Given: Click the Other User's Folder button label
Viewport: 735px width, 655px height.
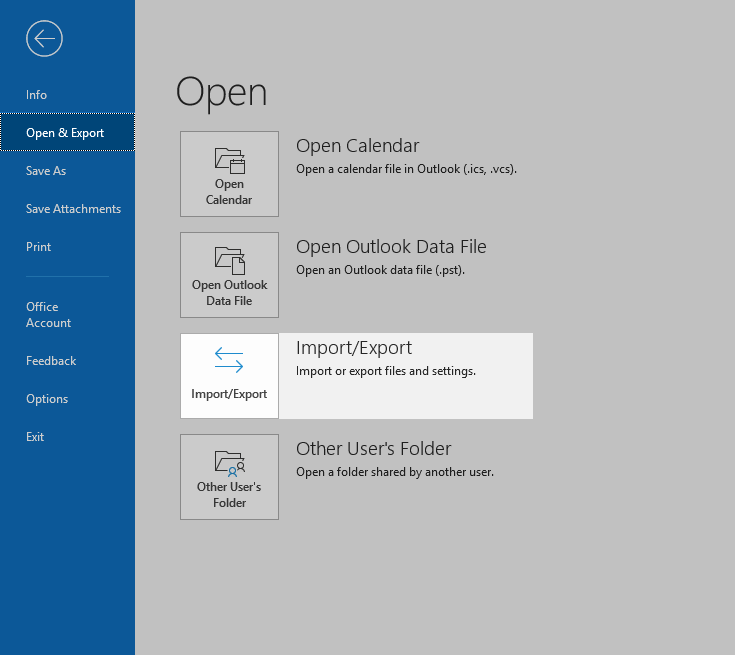Looking at the screenshot, I should [229, 495].
